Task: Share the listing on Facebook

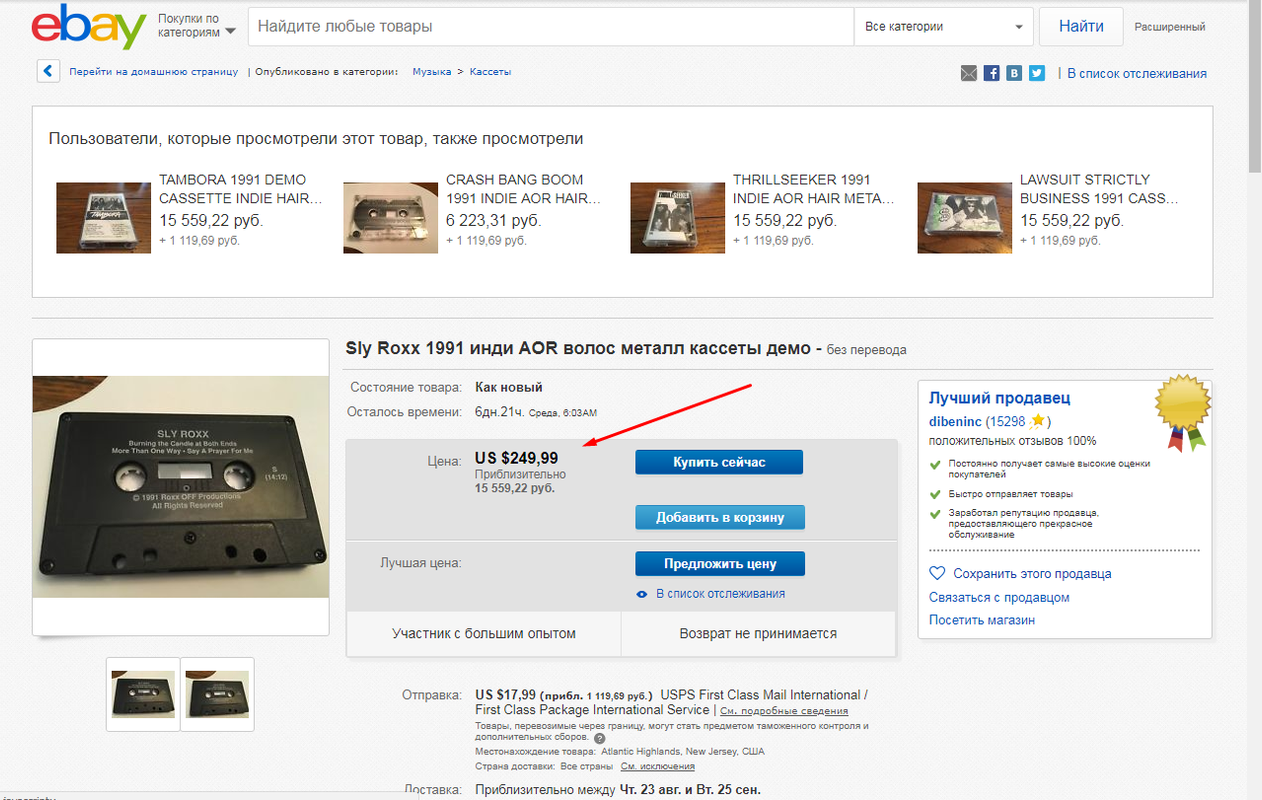Action: (992, 73)
